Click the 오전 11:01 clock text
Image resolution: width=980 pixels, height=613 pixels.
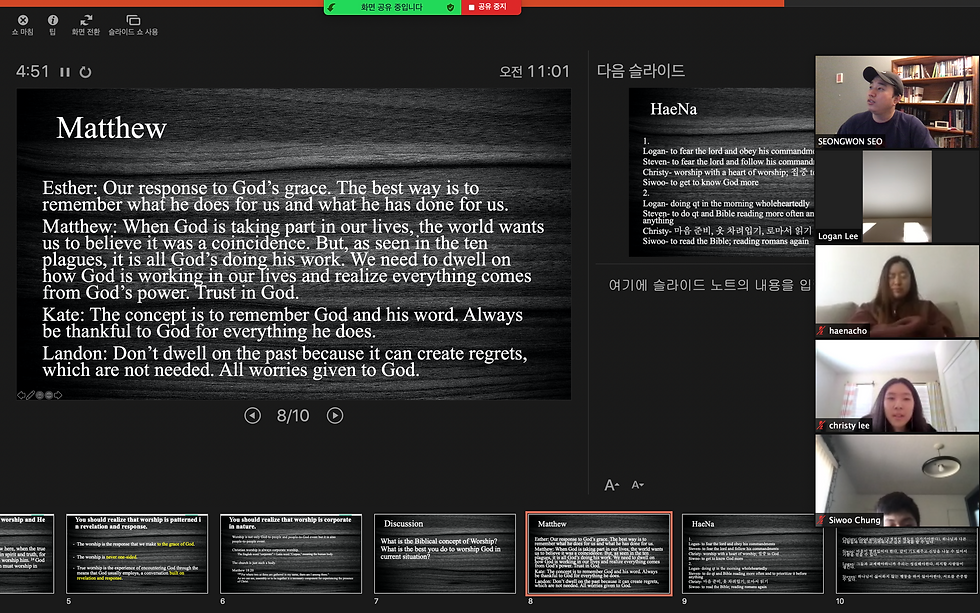click(x=534, y=72)
